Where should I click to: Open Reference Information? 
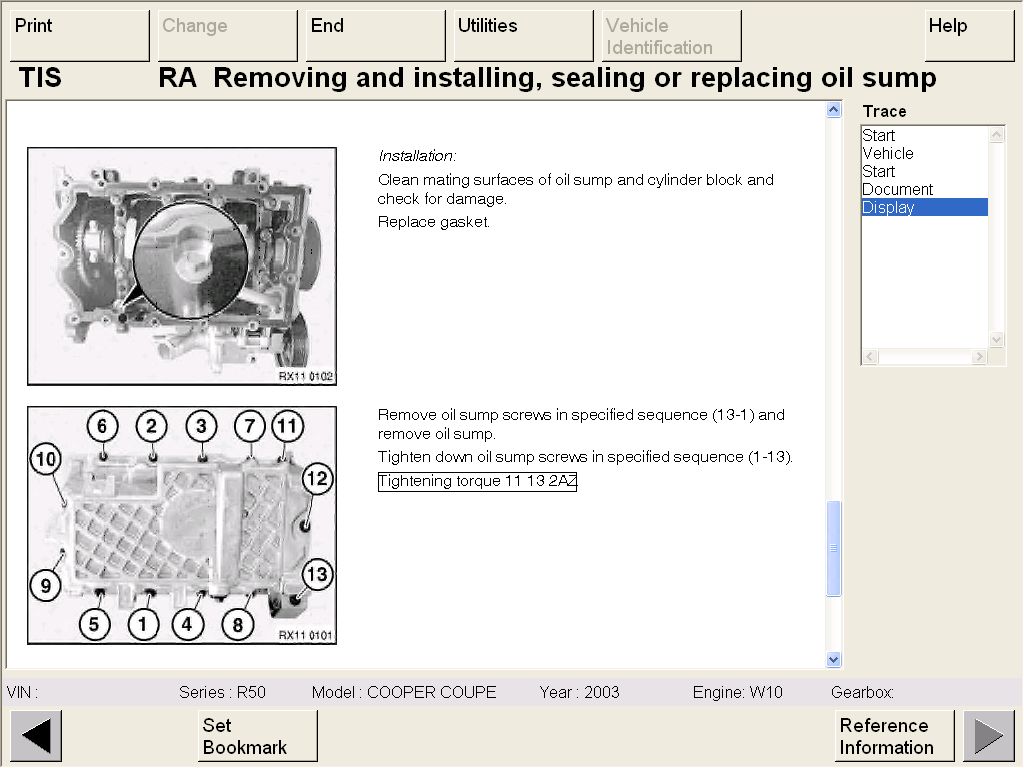tap(894, 736)
